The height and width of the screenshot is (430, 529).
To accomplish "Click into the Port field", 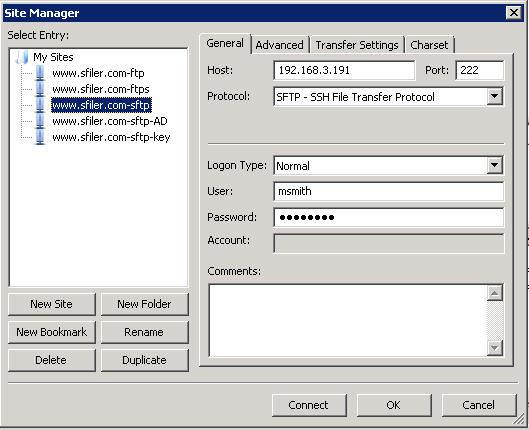I will (x=479, y=70).
